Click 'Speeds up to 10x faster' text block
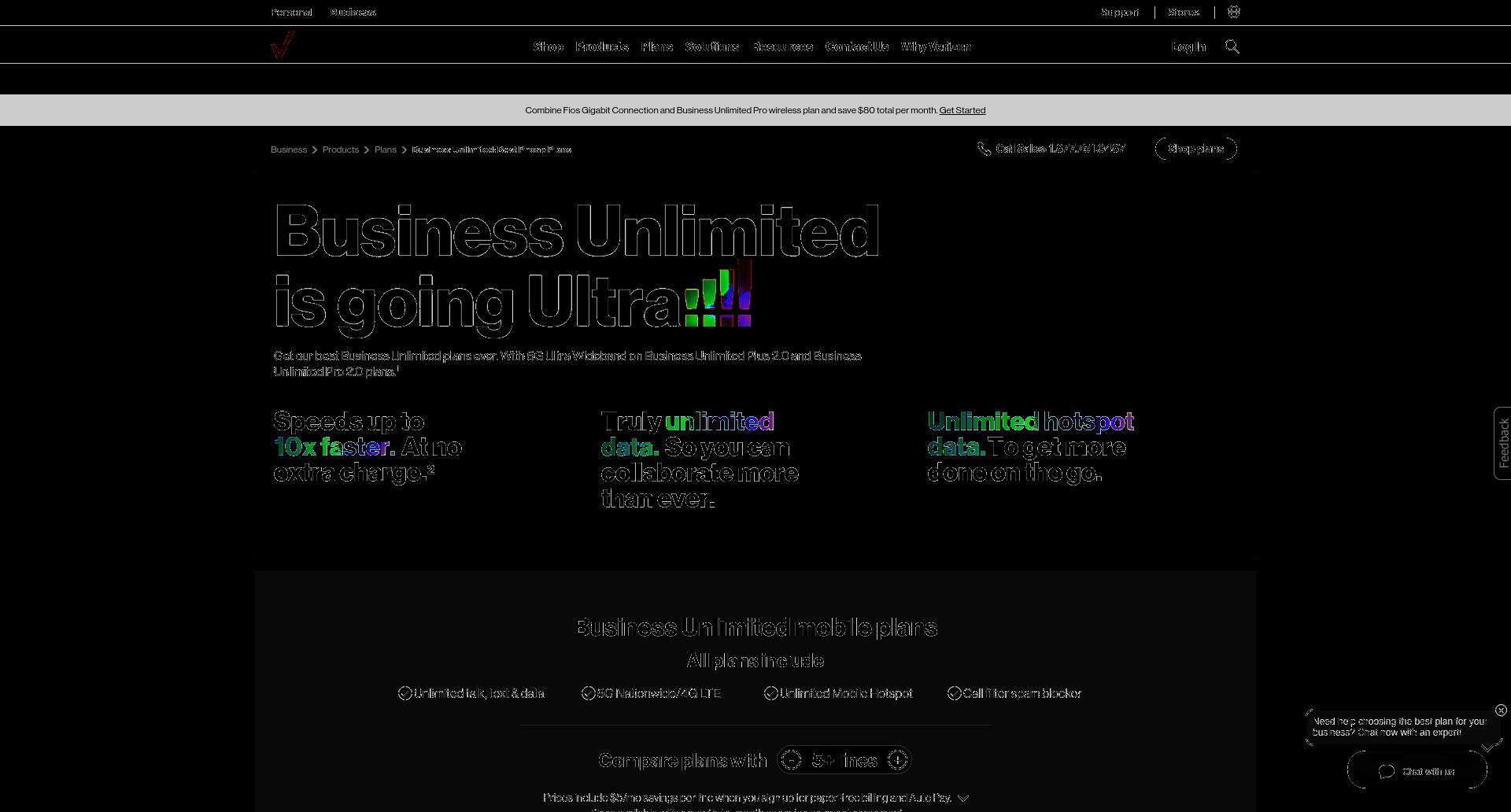Screen dimensions: 1511x812 [x=368, y=447]
